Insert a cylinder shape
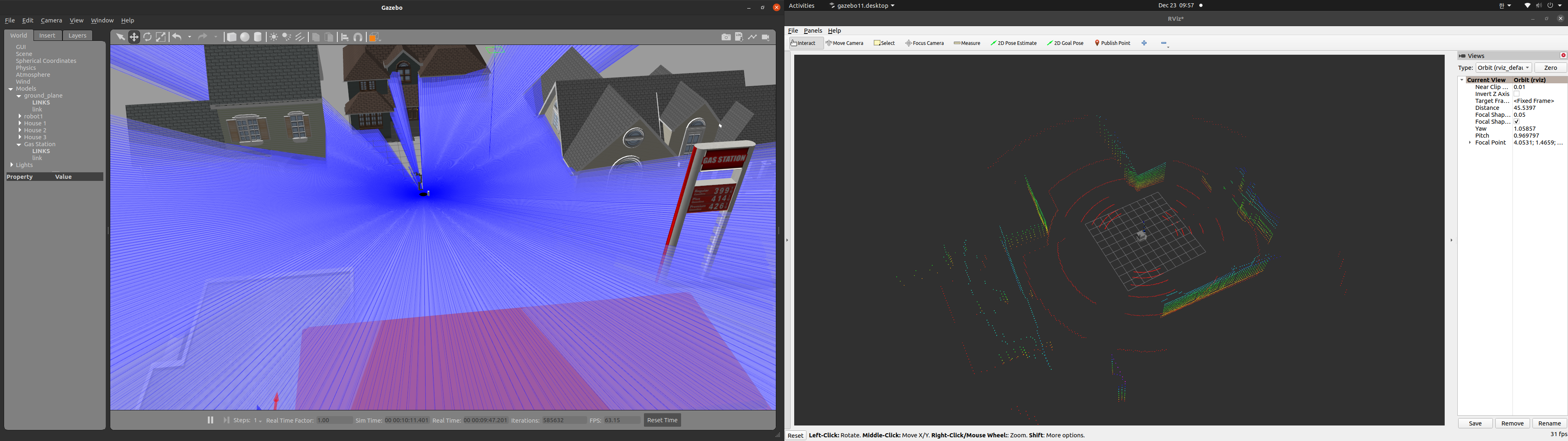The width and height of the screenshot is (1568, 441). point(258,37)
